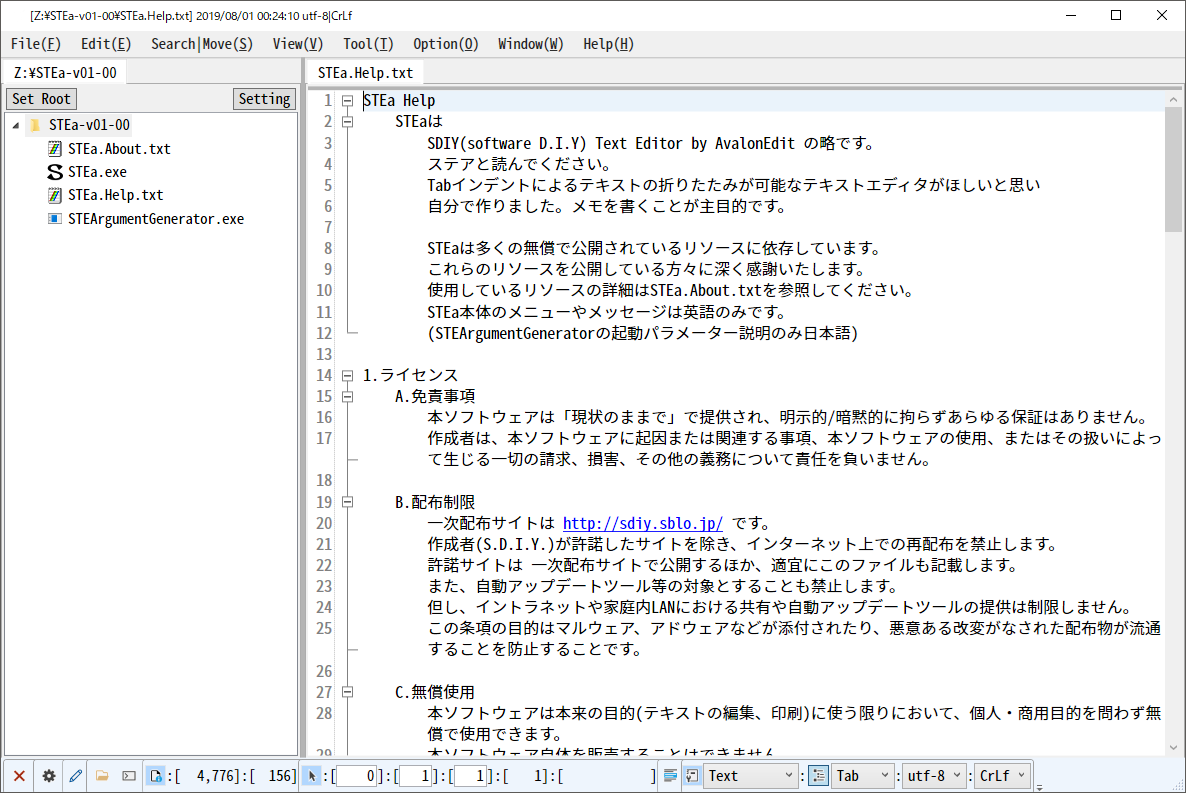Open settings gear icon in status bar

coord(48,776)
